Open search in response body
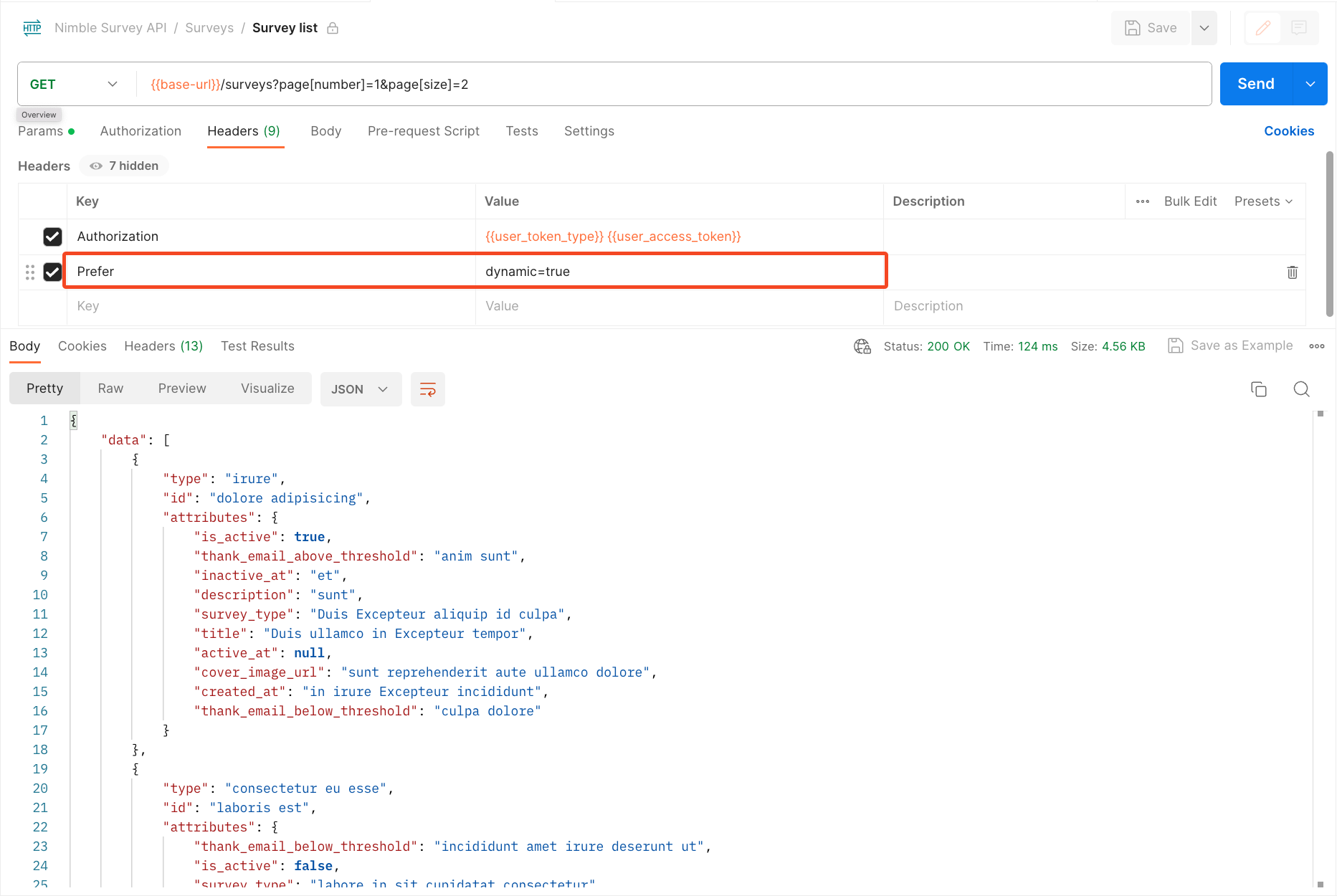Screen dimensions: 1337x896 pos(1301,389)
